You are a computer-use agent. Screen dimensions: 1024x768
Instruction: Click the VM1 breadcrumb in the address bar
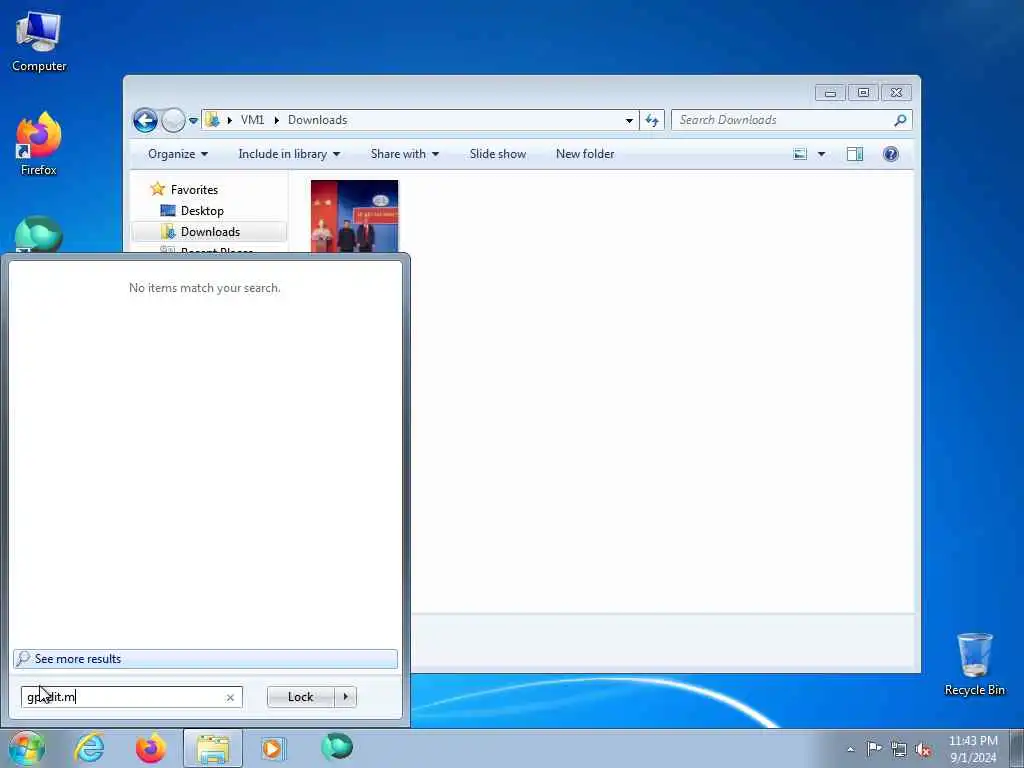(x=252, y=120)
